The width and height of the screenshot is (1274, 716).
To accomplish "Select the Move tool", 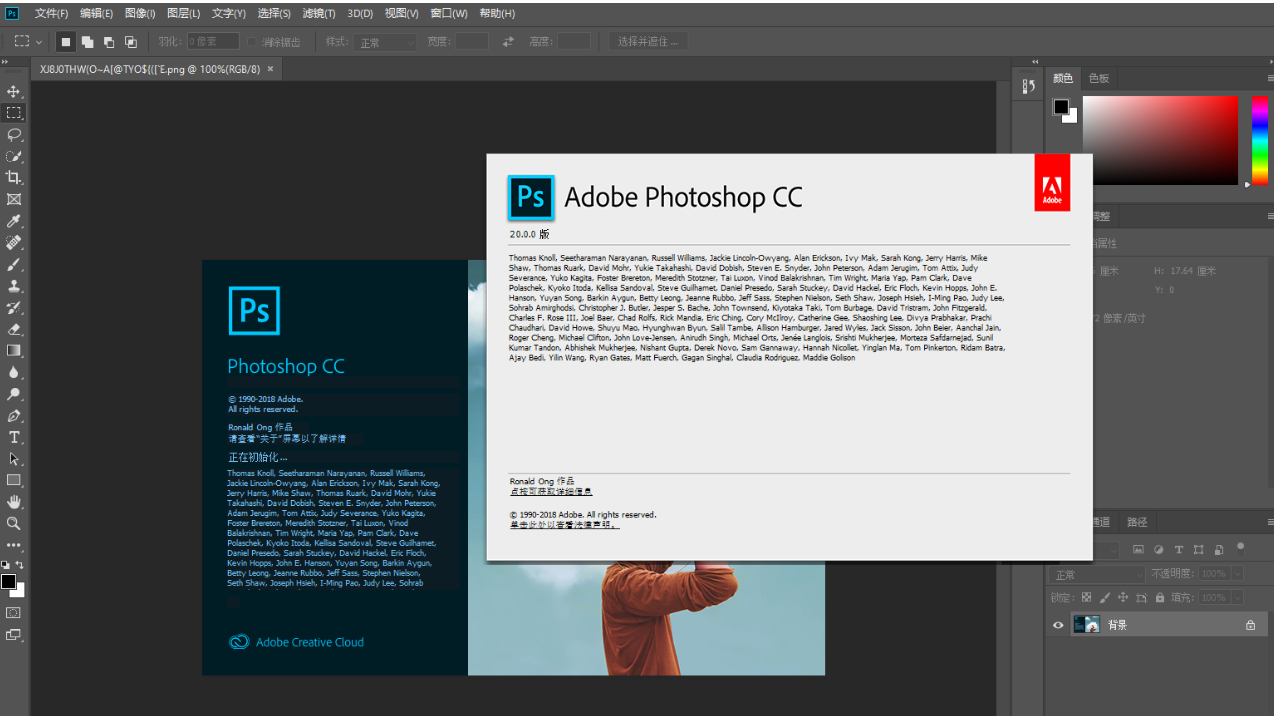I will click(x=14, y=91).
